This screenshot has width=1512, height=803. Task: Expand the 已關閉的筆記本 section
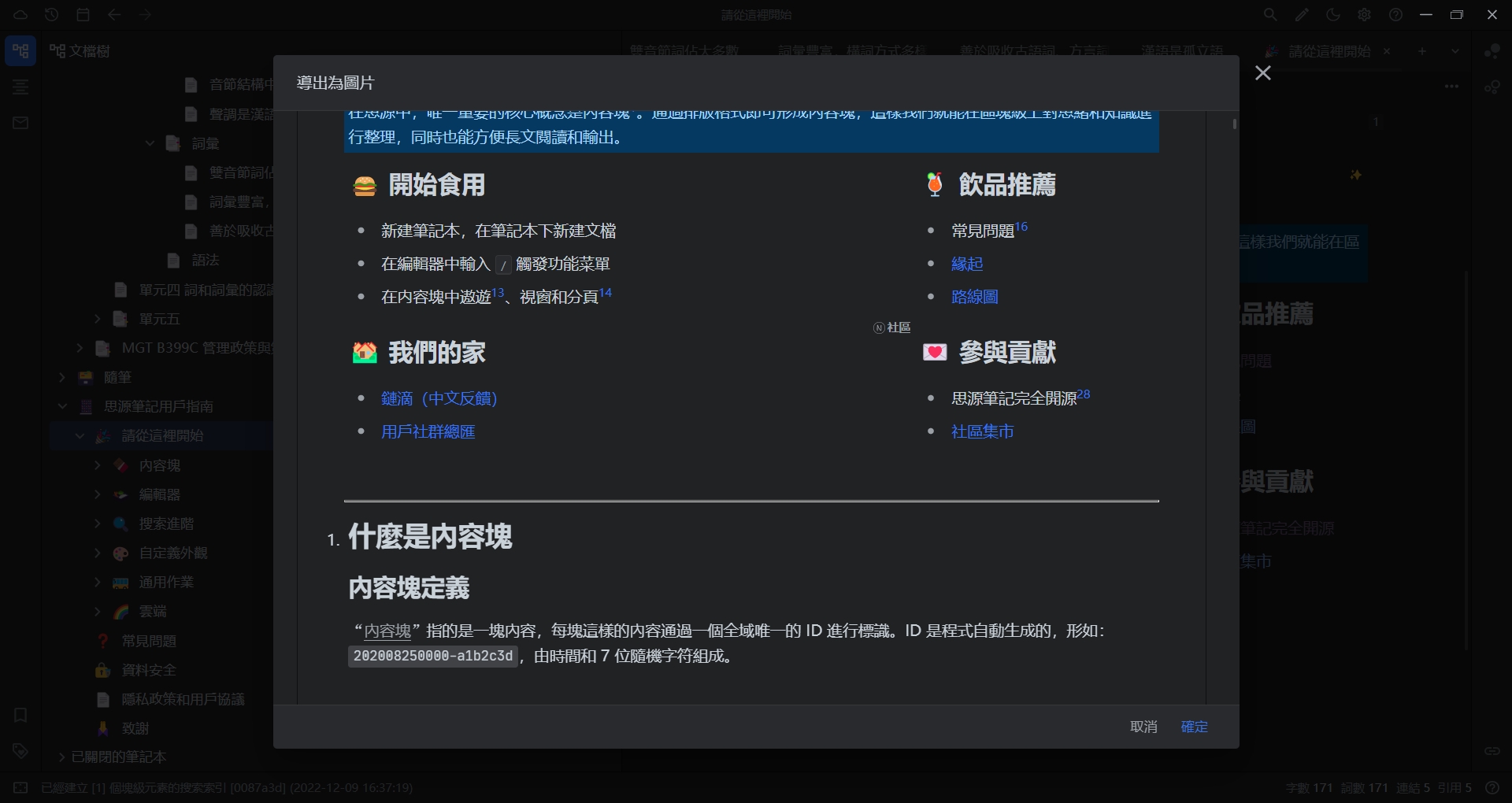(62, 757)
